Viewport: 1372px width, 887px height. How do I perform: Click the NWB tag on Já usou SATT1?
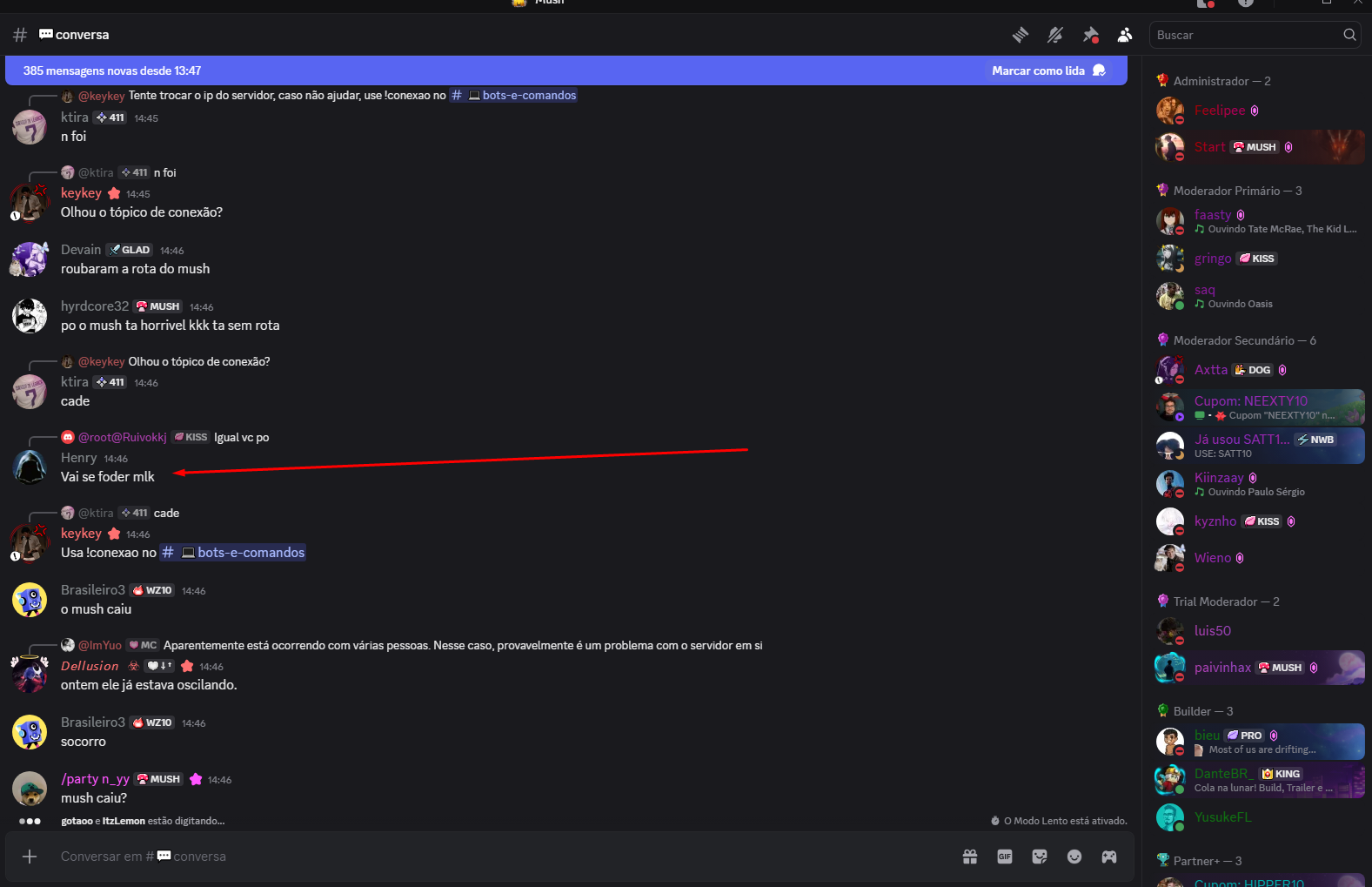1315,440
